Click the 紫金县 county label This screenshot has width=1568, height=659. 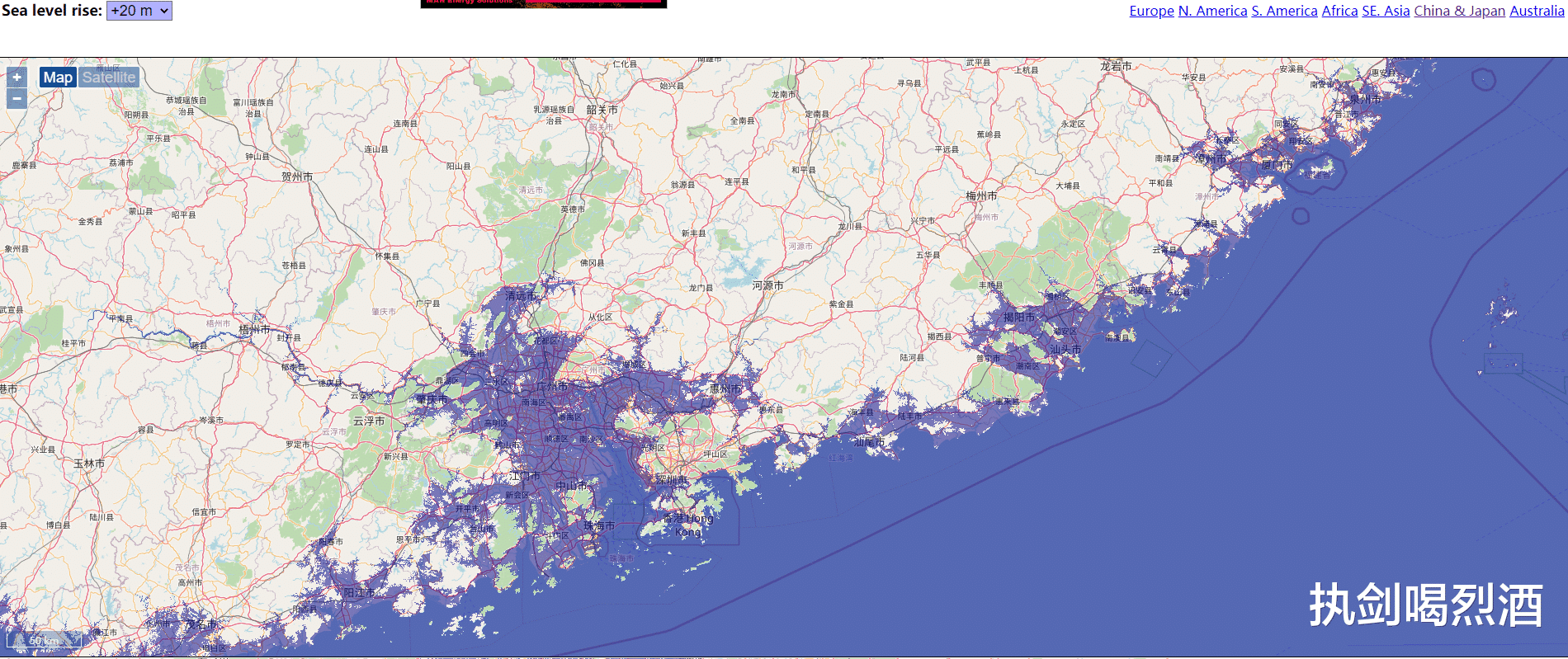click(841, 304)
